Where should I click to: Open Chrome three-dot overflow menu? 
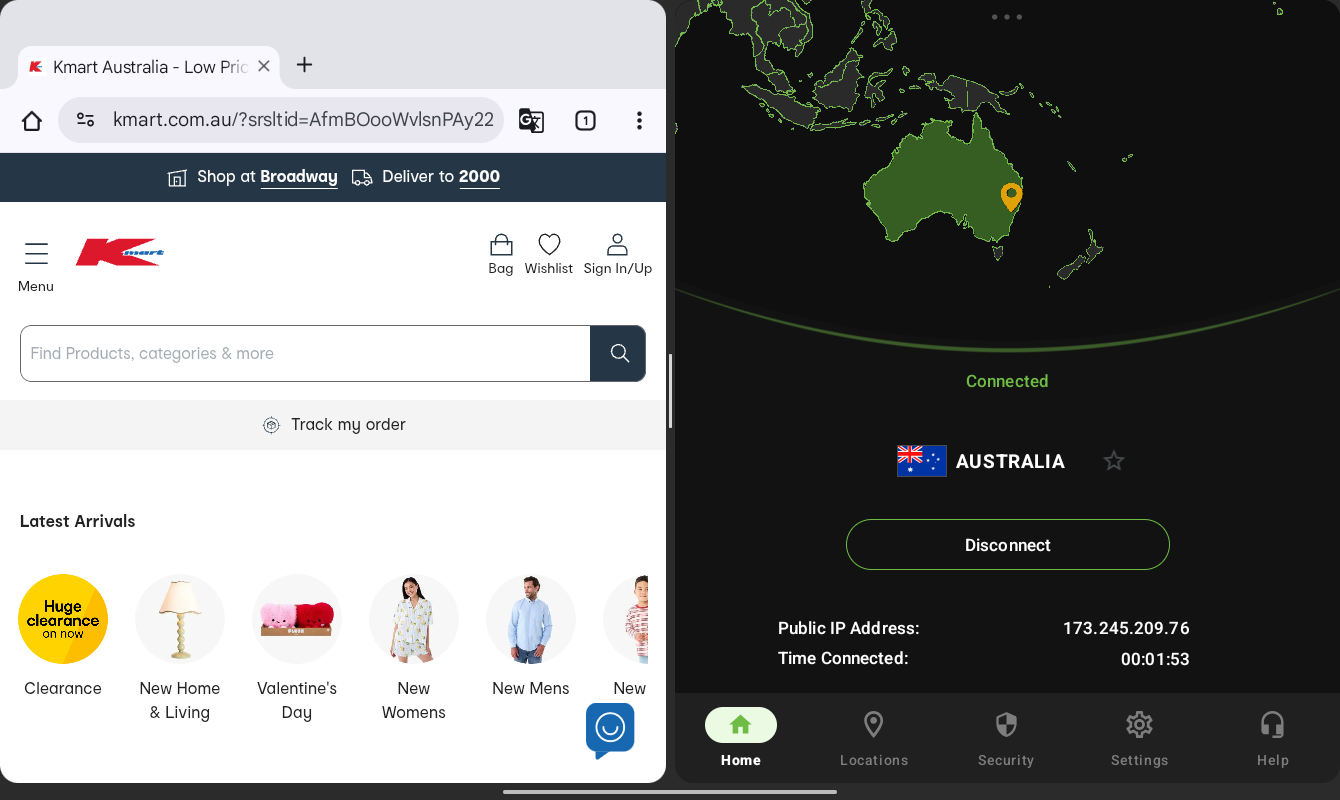click(x=639, y=121)
